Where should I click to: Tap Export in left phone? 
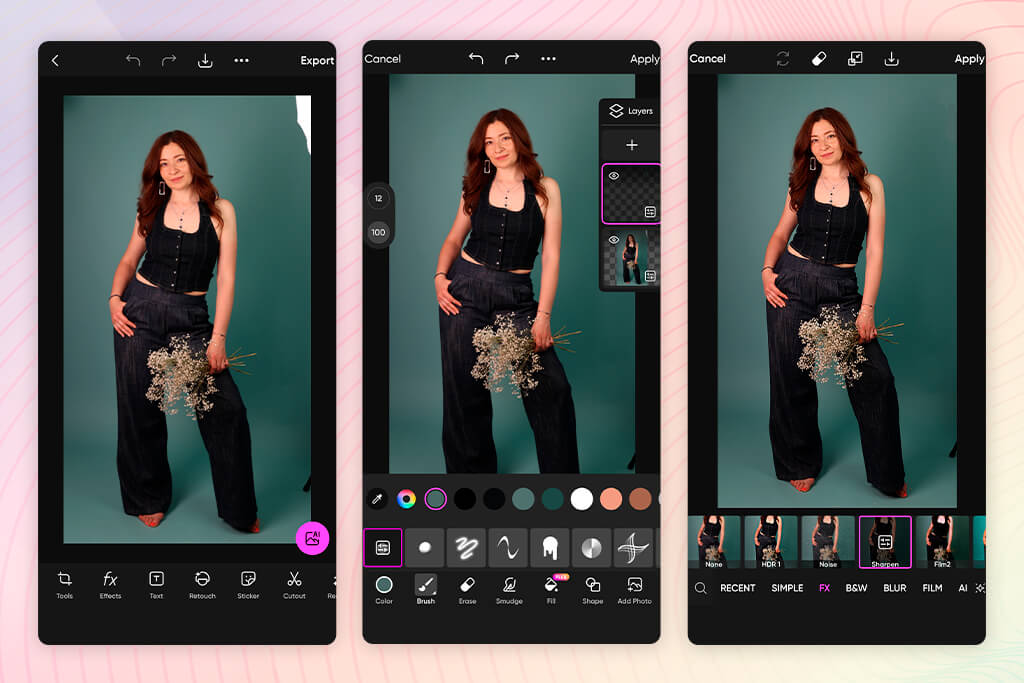point(317,61)
